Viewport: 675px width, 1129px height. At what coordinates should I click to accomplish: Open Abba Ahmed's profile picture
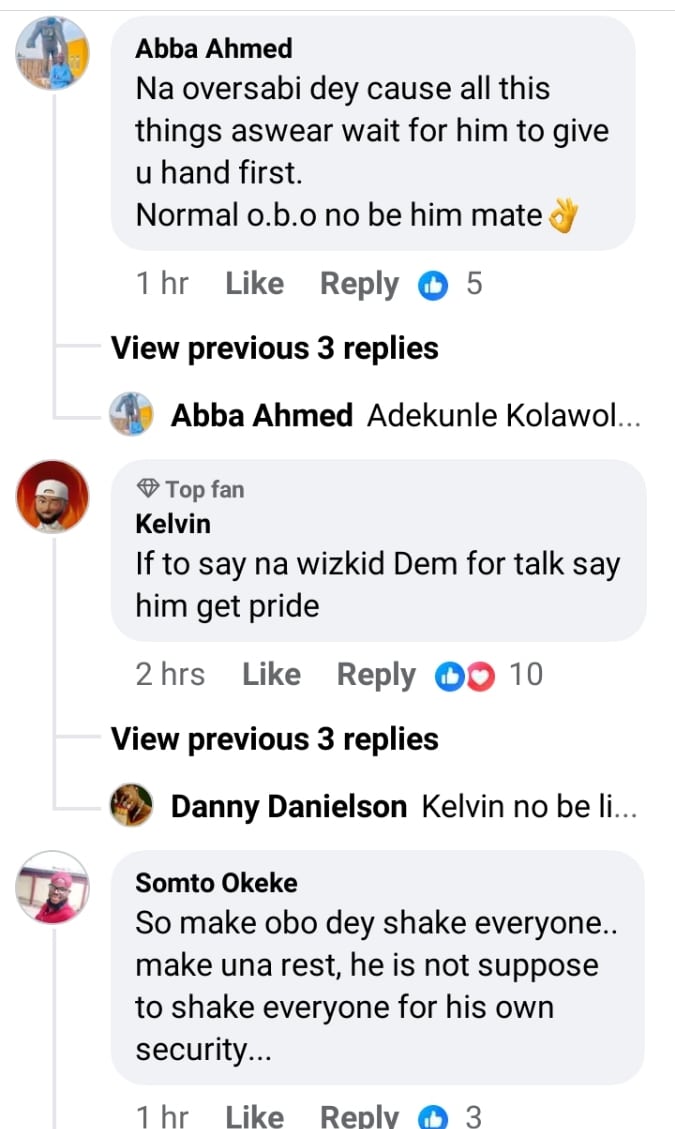(x=54, y=53)
